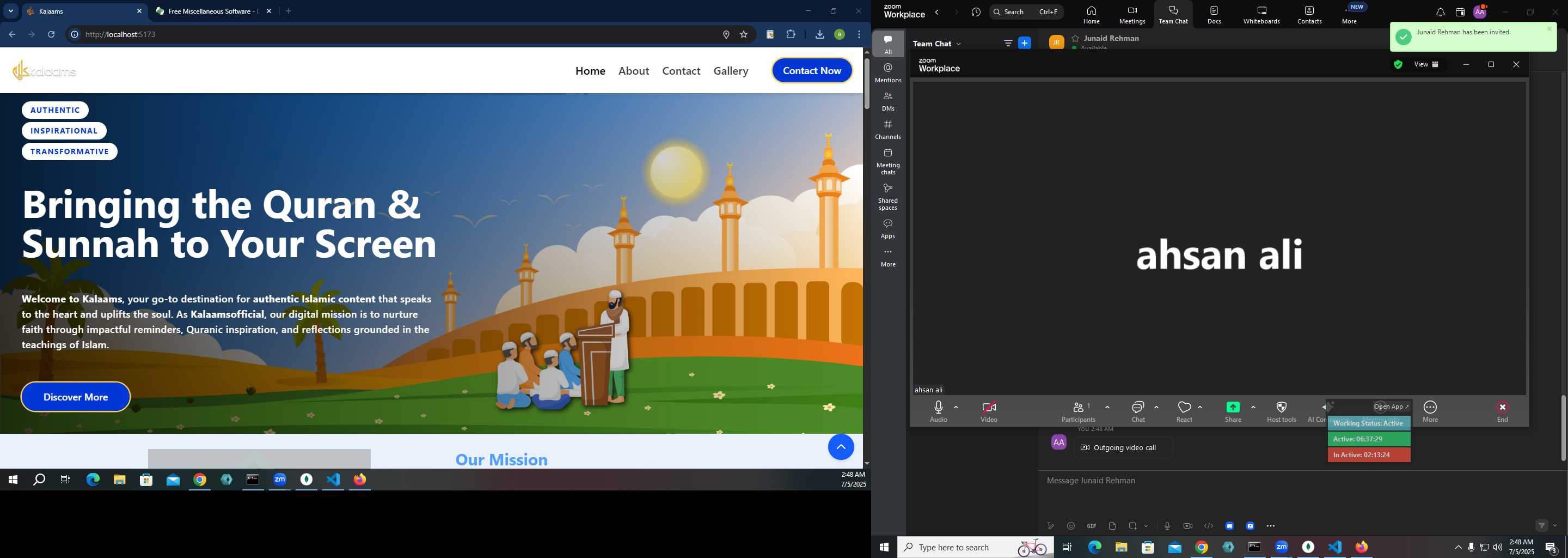Open Channels in Zoom sidebar

888,130
